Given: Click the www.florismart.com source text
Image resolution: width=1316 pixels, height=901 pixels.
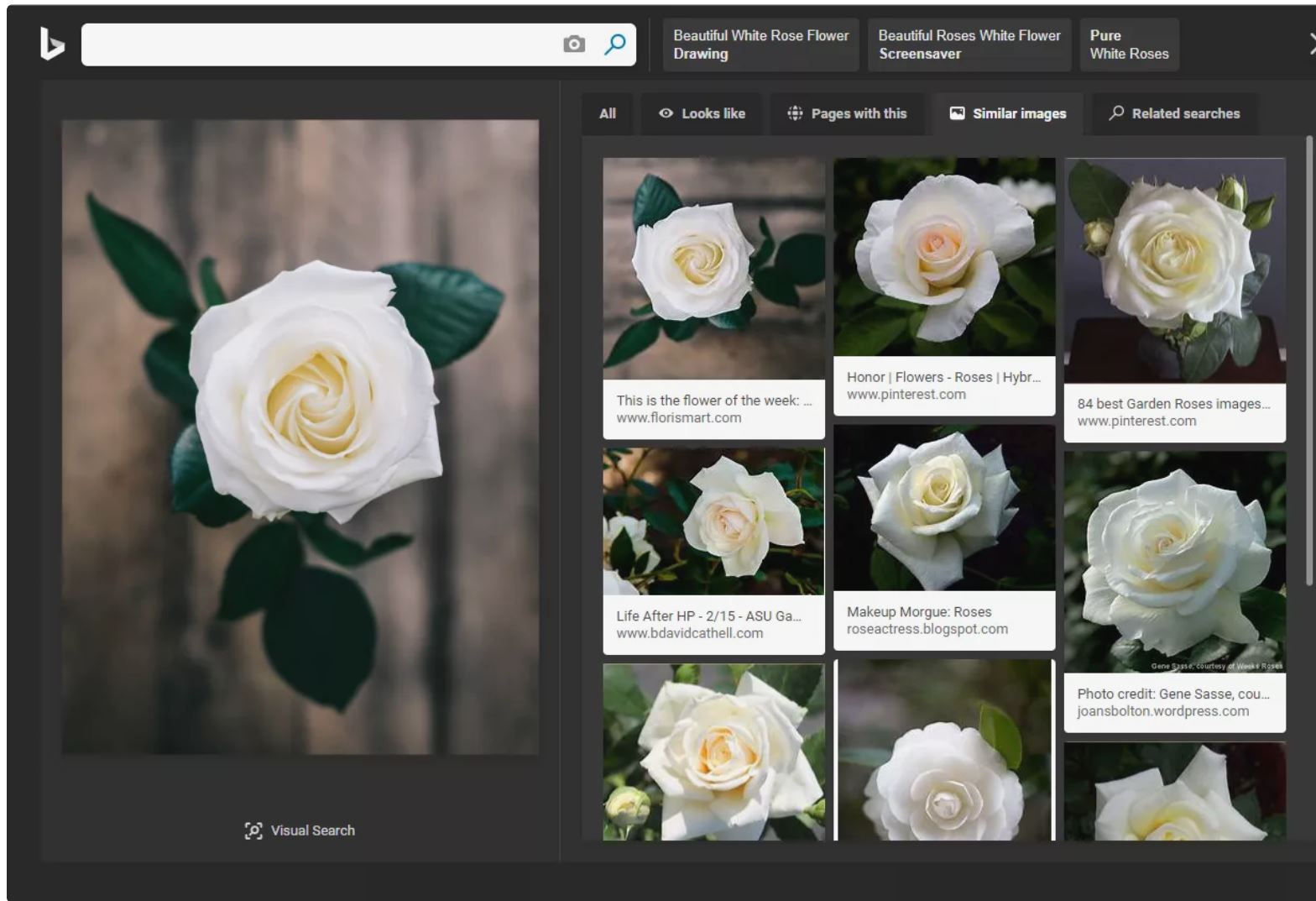Looking at the screenshot, I should [x=679, y=418].
